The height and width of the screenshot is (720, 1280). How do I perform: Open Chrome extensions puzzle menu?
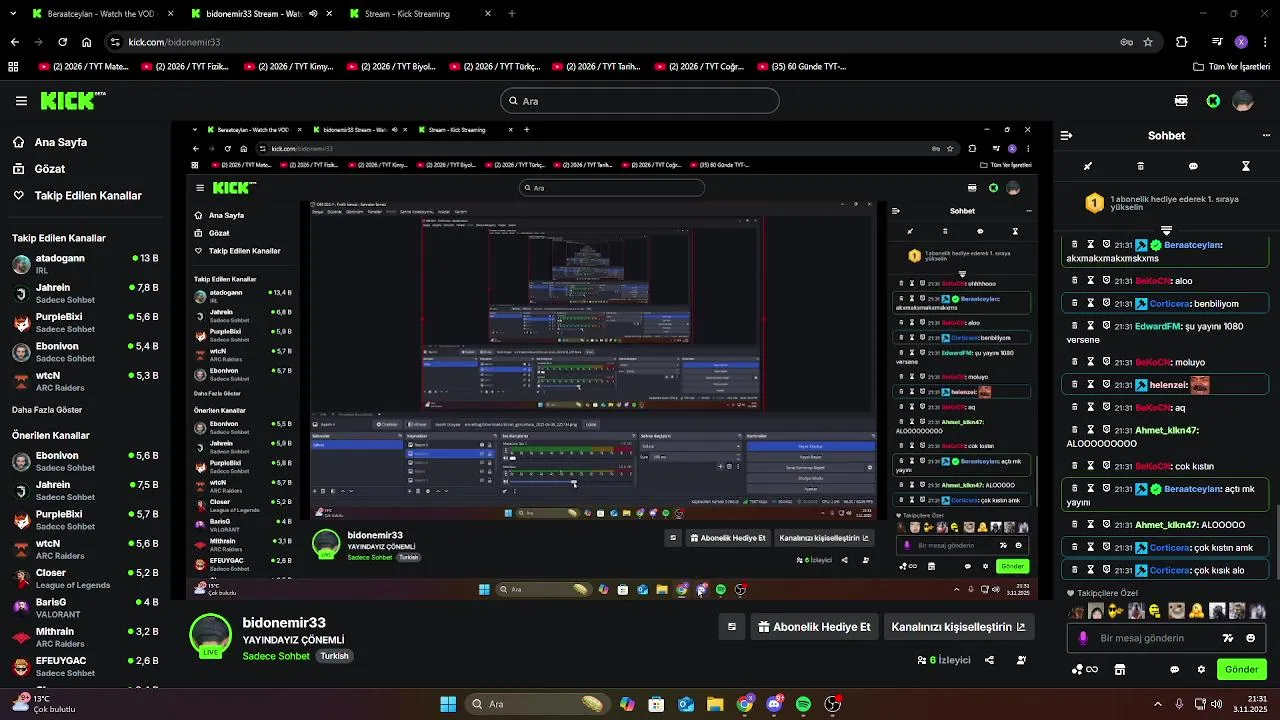(x=1181, y=42)
